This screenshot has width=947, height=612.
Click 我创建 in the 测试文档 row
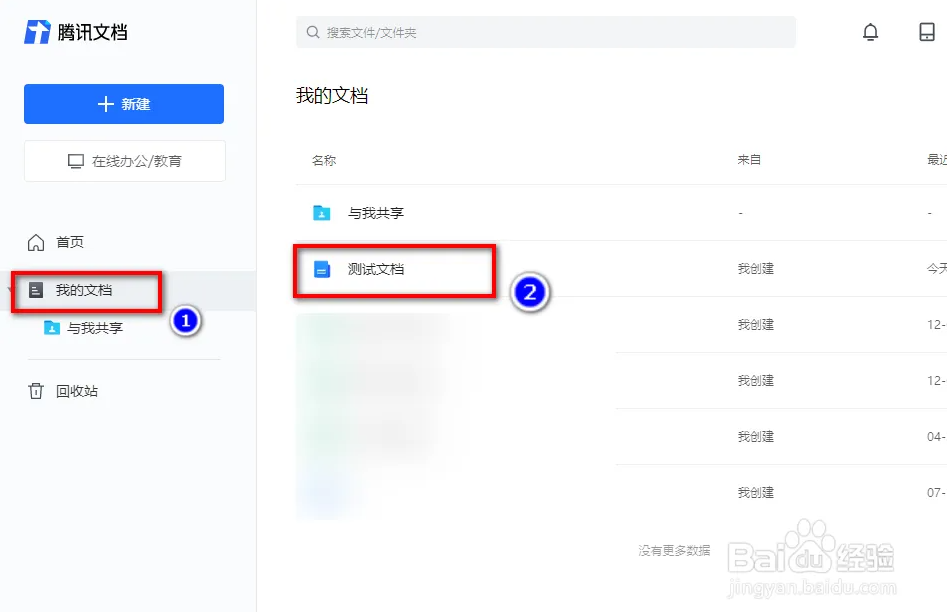point(756,269)
